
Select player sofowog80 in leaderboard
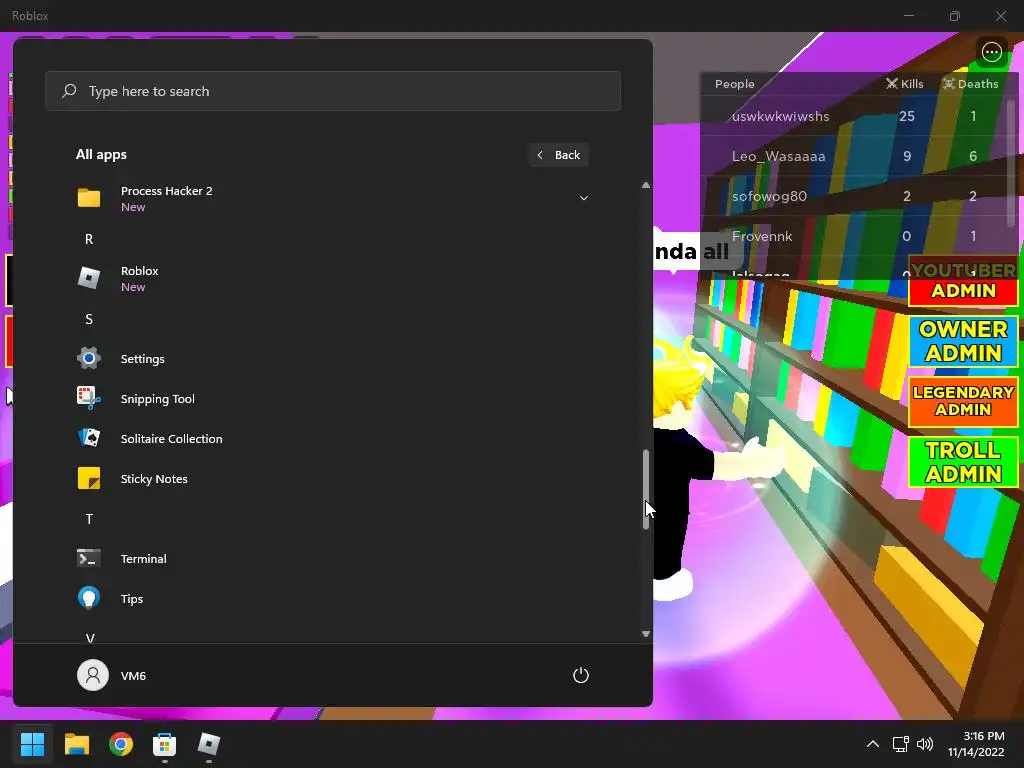[x=769, y=196]
